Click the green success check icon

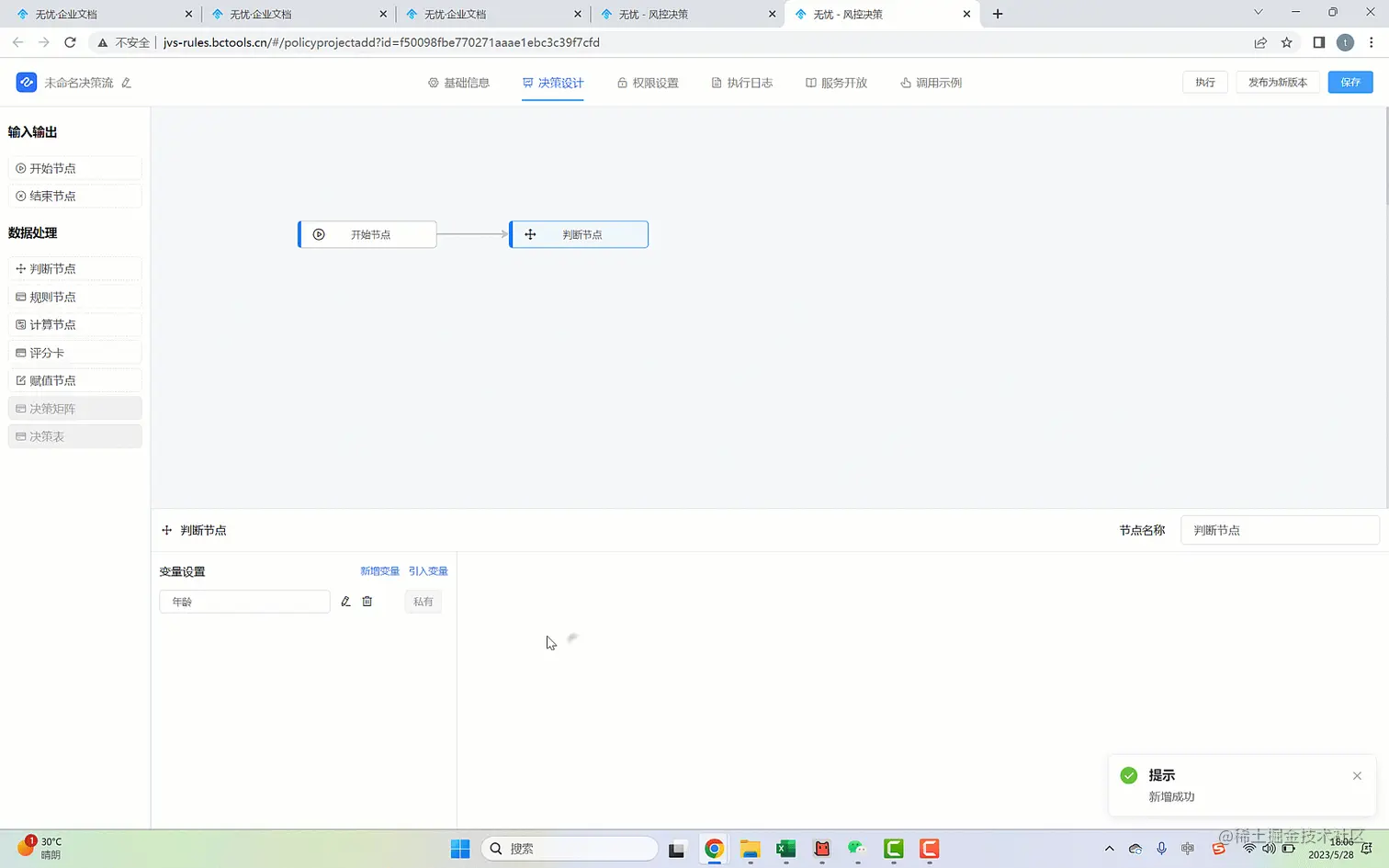(1129, 775)
